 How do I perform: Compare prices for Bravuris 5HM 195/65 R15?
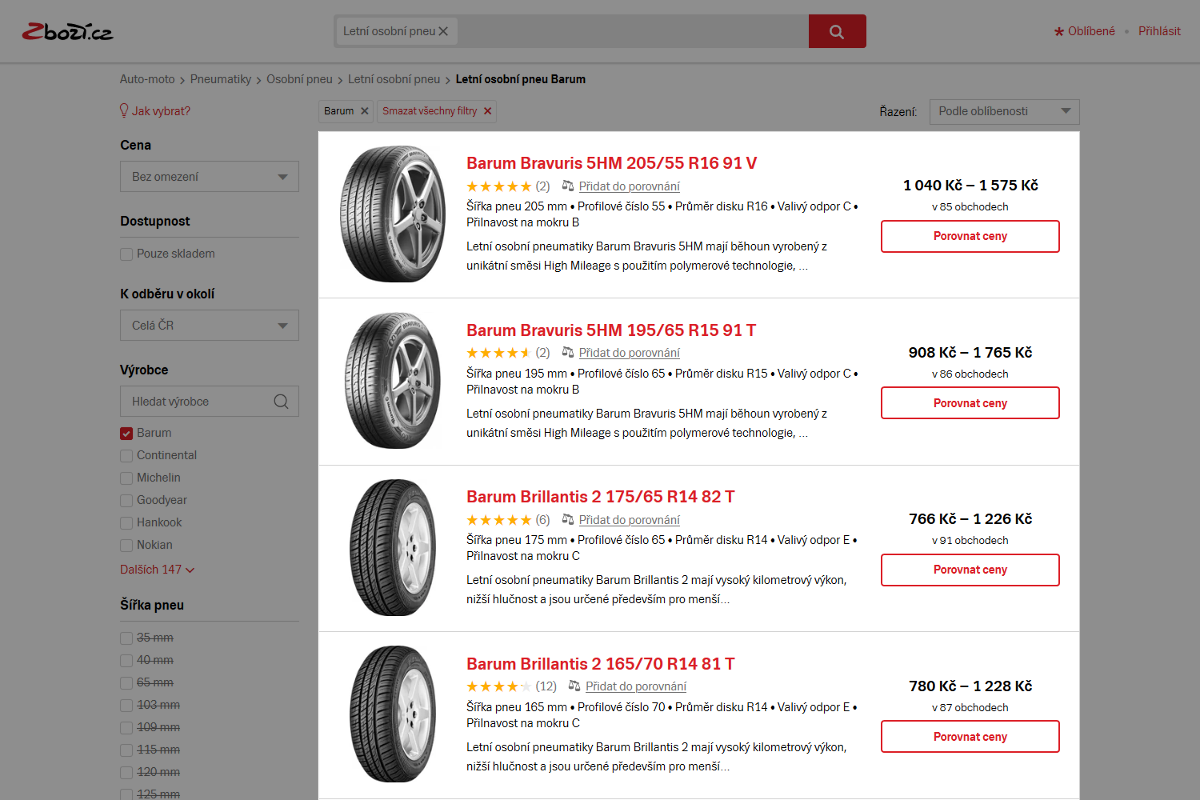(970, 403)
